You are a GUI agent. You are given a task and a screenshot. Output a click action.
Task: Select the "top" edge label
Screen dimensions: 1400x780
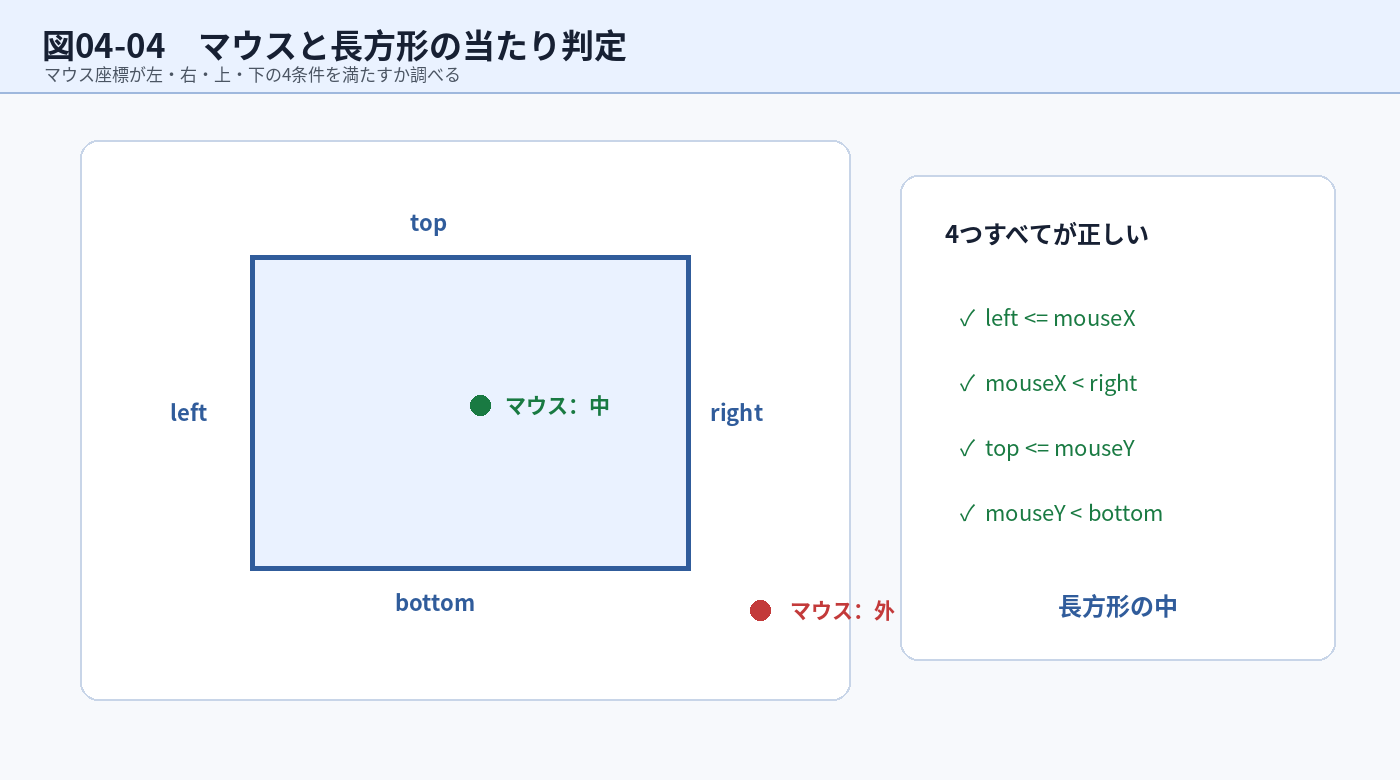pyautogui.click(x=428, y=223)
